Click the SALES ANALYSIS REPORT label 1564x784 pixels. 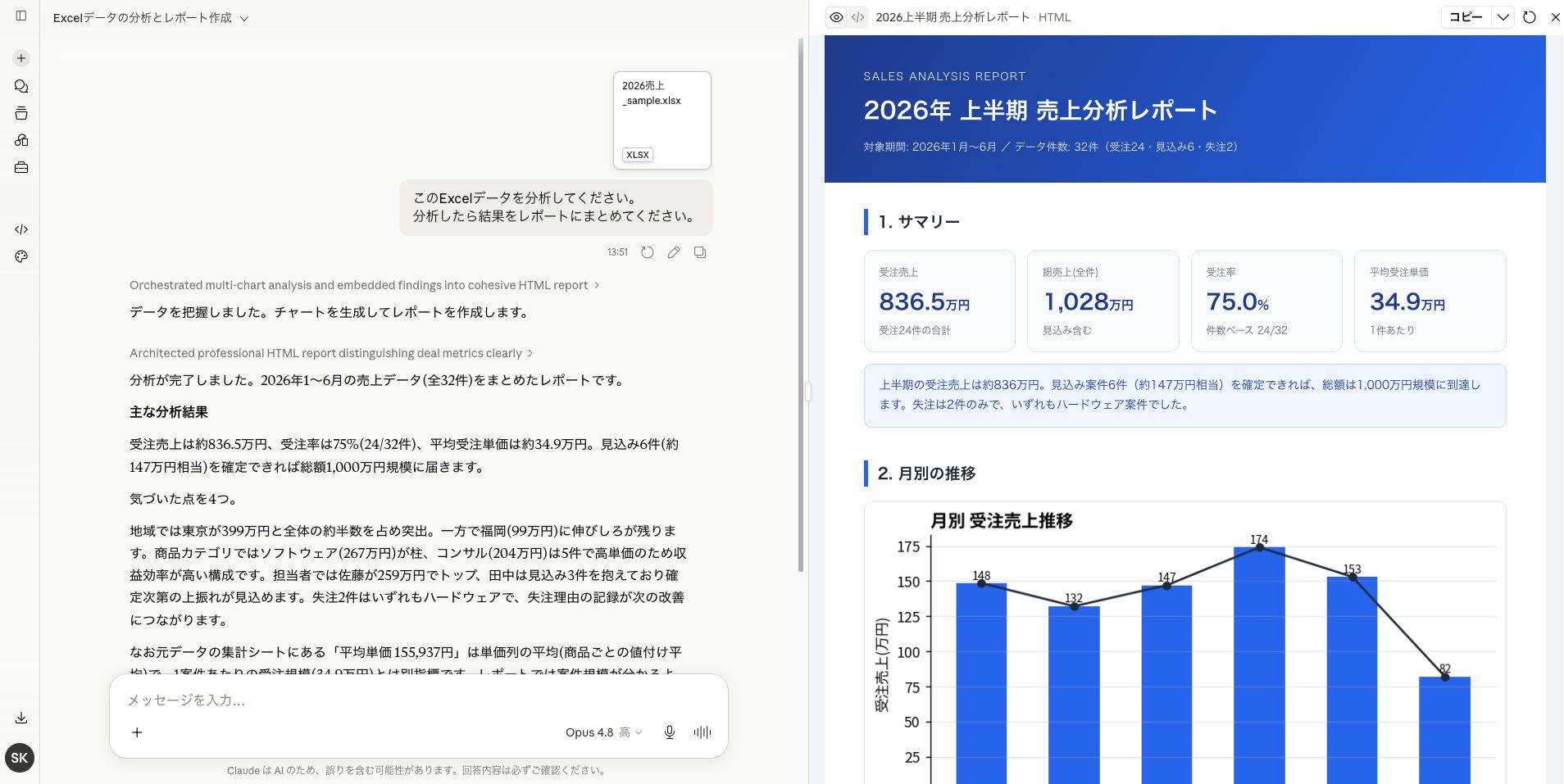[x=944, y=76]
